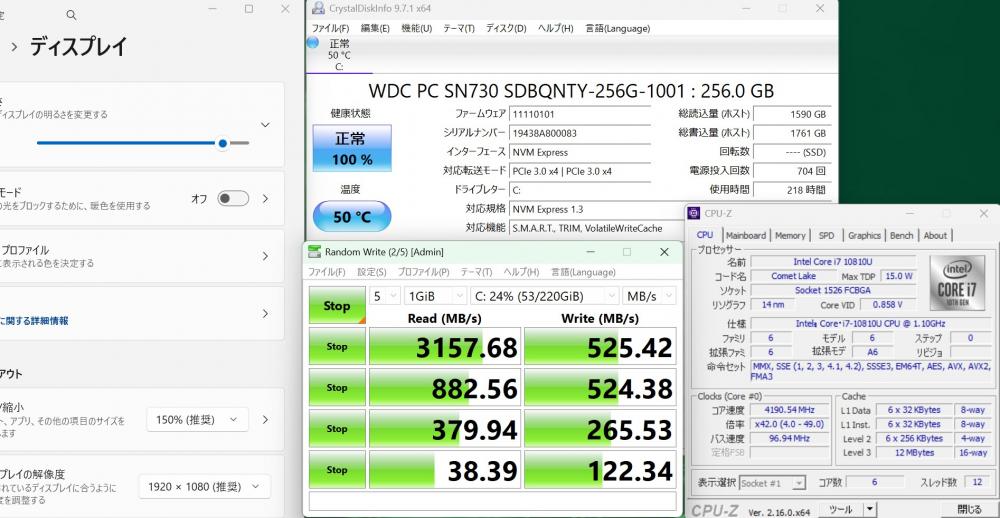Click the CPU-Z title bar app icon
Image resolution: width=1000 pixels, height=518 pixels.
click(694, 213)
